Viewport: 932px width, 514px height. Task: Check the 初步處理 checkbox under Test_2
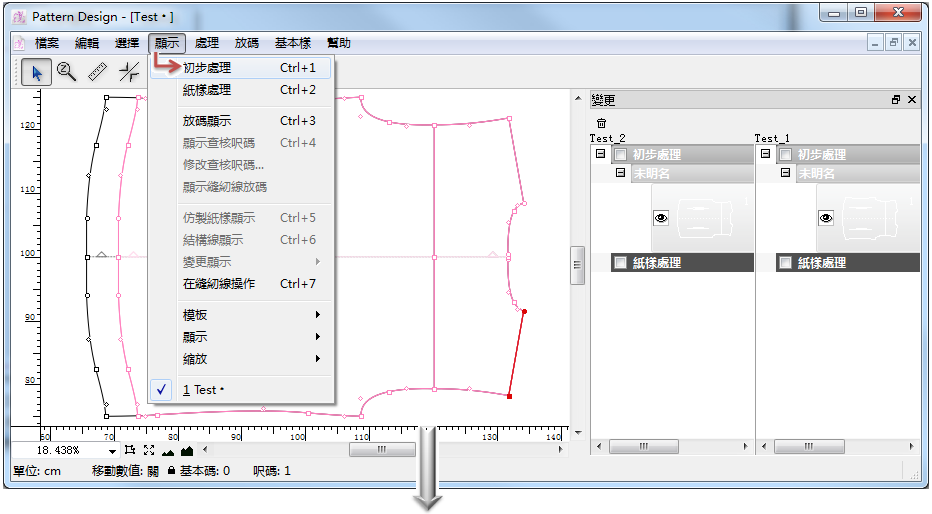coord(620,155)
